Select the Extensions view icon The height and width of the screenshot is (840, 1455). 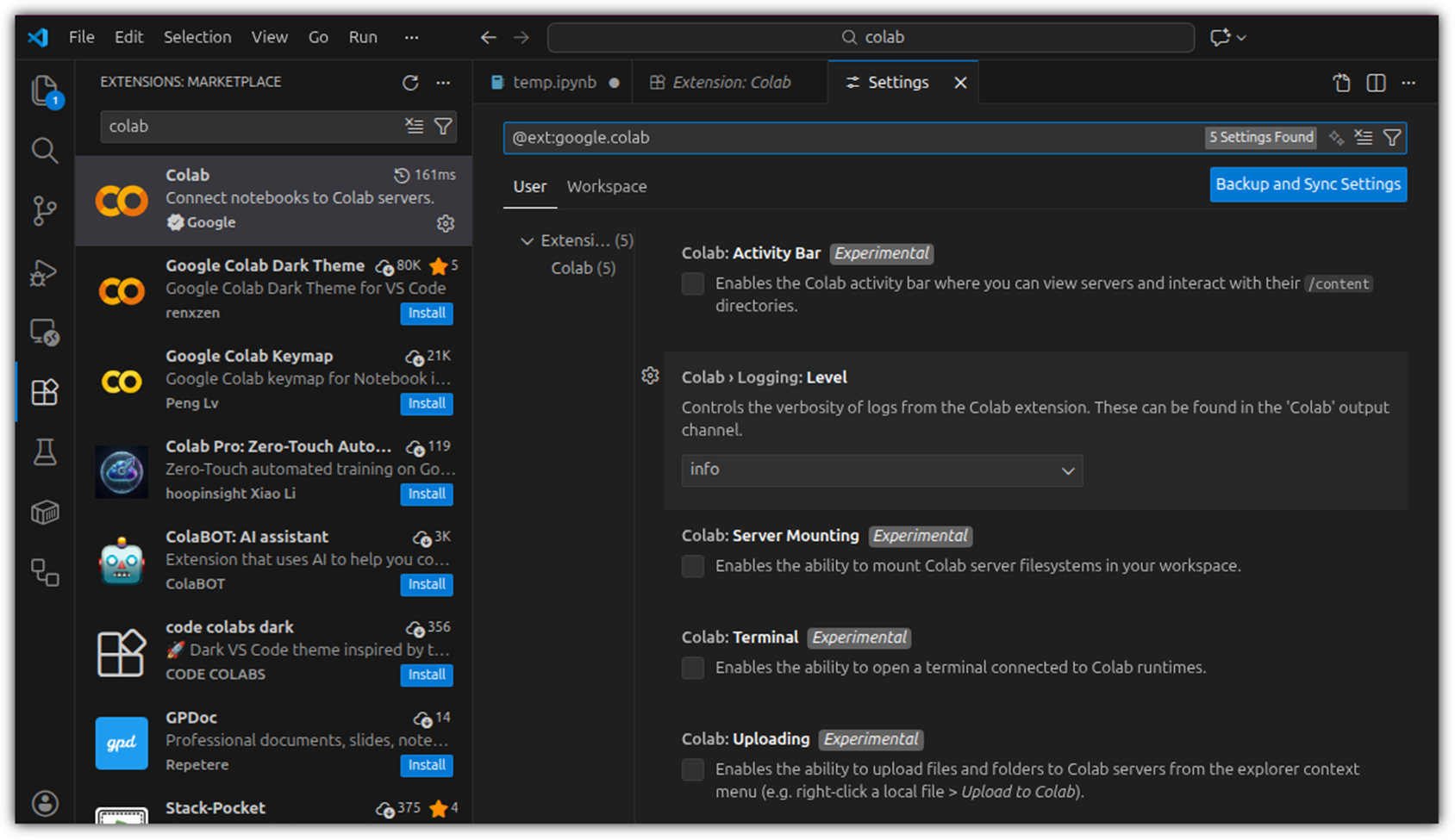point(45,392)
